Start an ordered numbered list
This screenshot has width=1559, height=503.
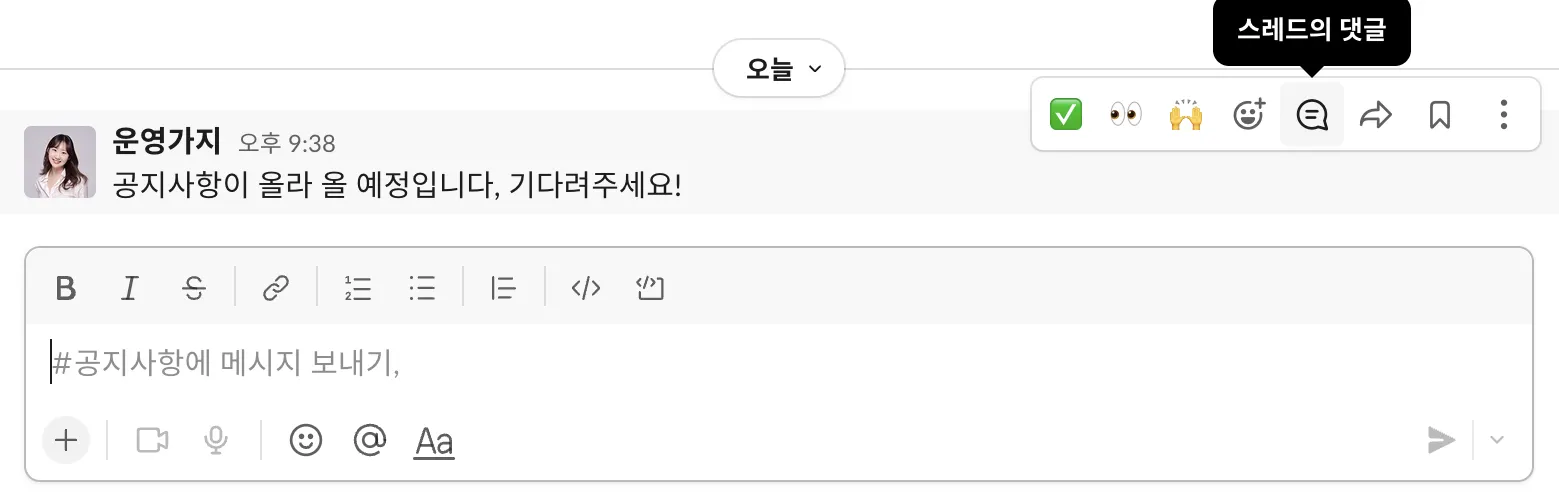(x=358, y=289)
